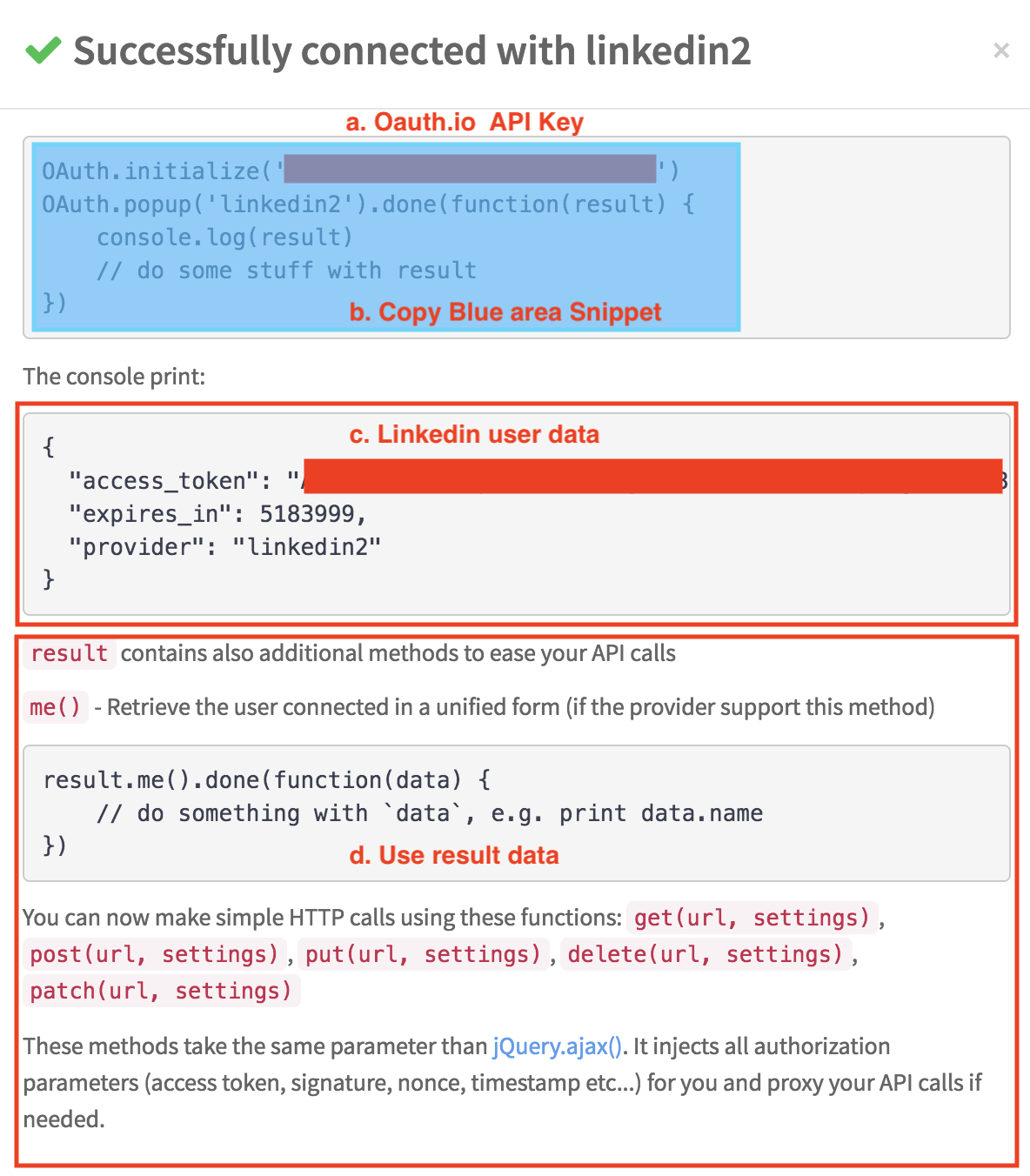Click the green success checkmark icon

coord(43,50)
